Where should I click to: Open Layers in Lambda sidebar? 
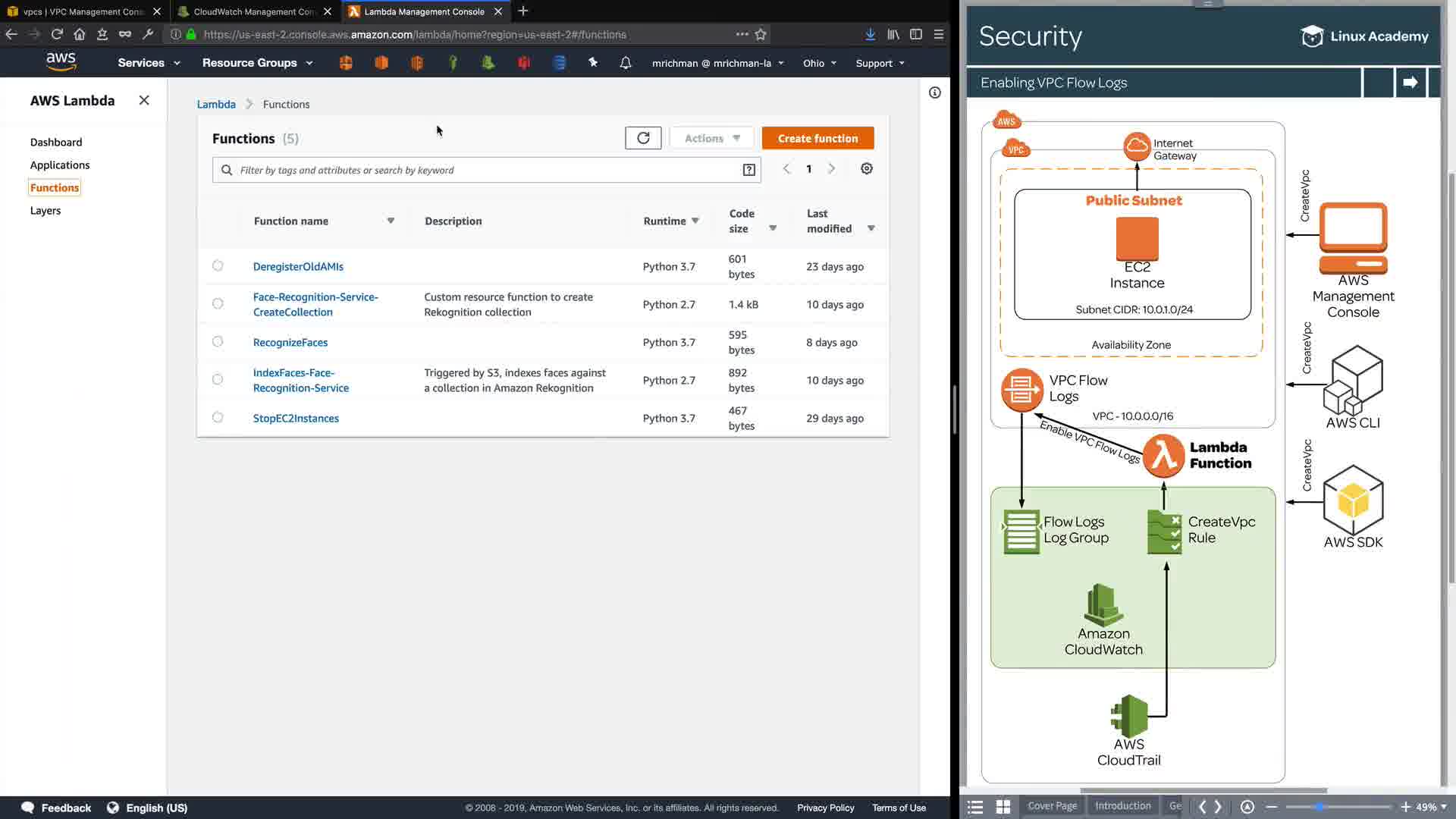click(x=45, y=211)
